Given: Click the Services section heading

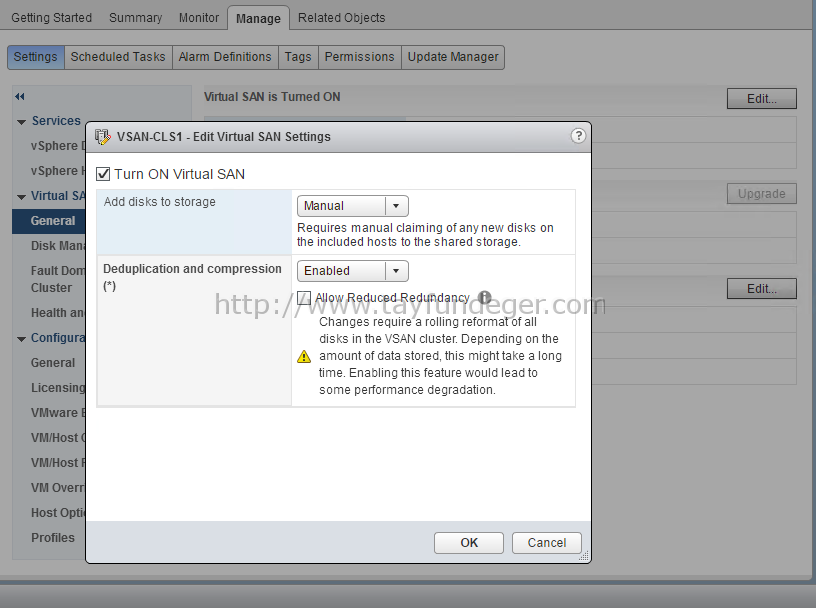Looking at the screenshot, I should click(56, 121).
